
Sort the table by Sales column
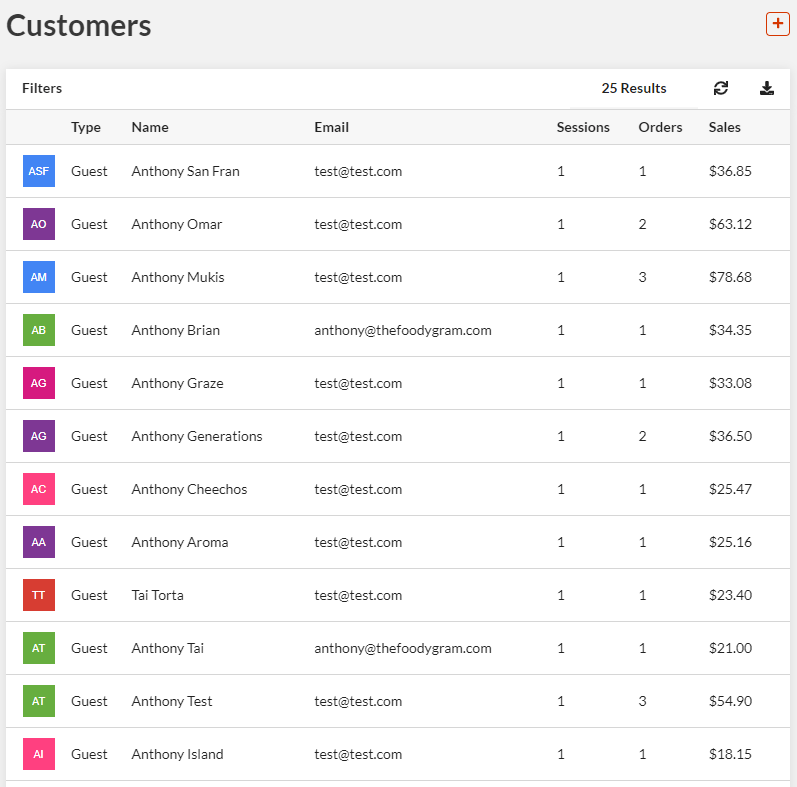[x=724, y=127]
